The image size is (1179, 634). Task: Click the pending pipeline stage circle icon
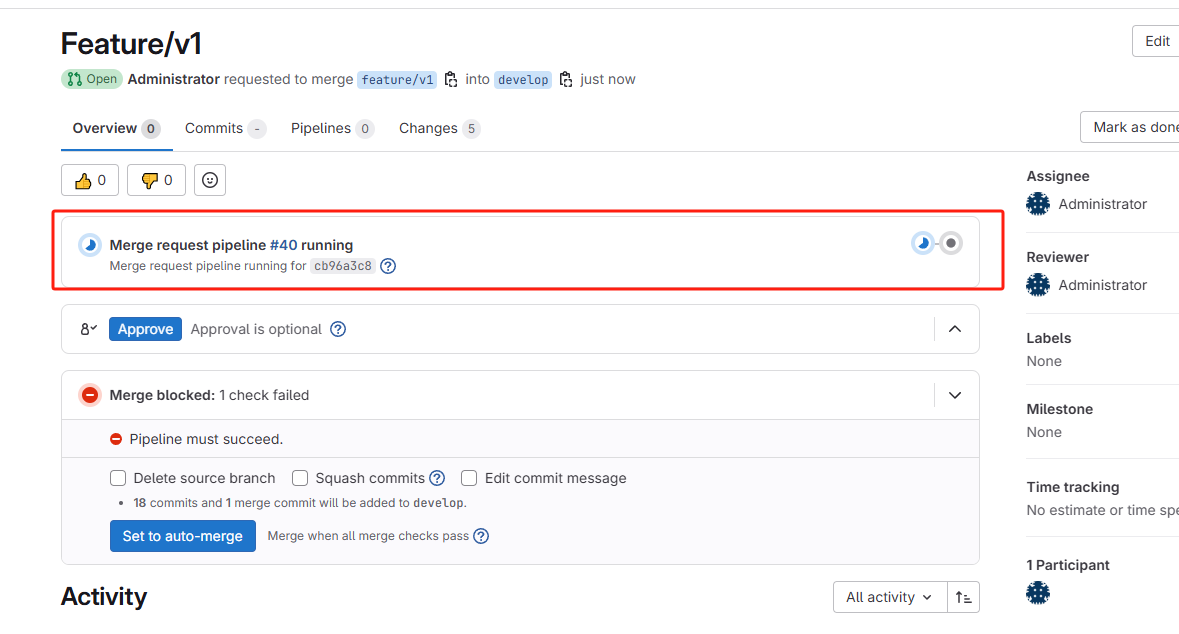(x=951, y=243)
